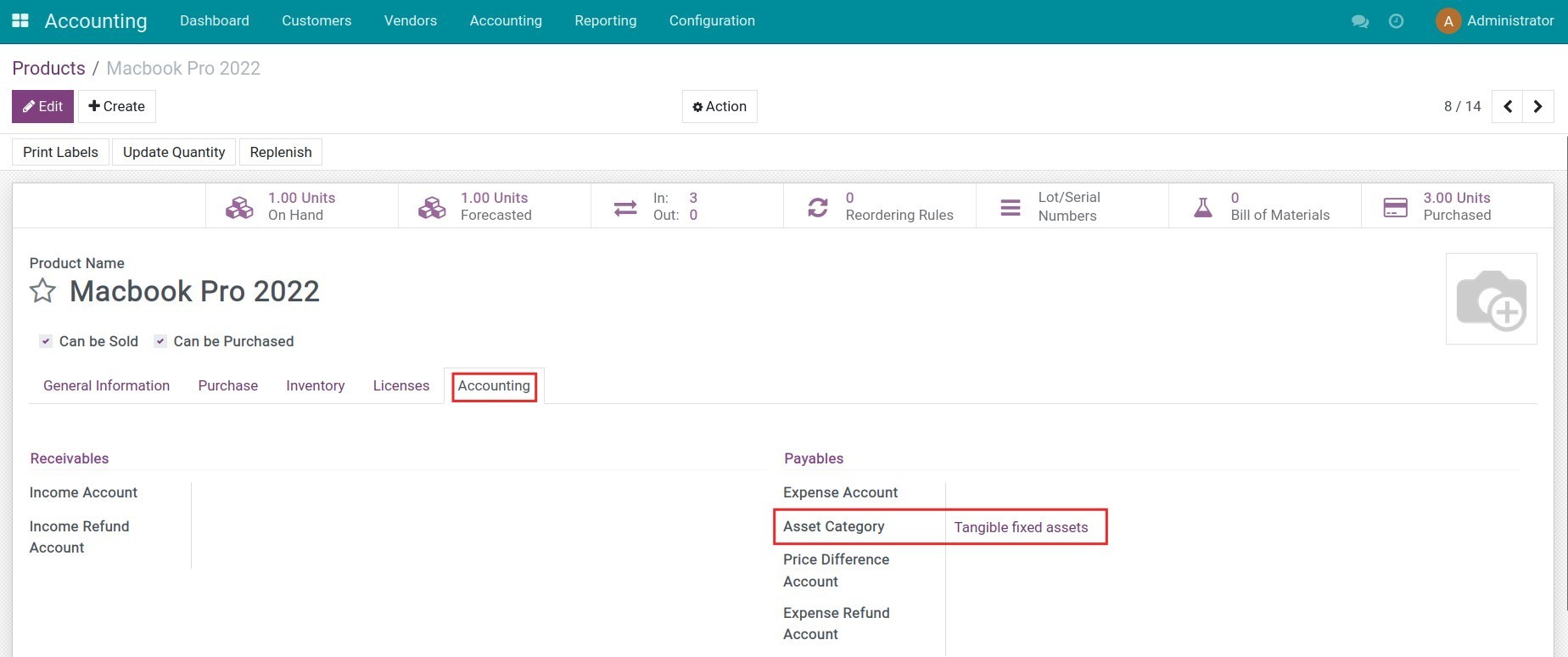The image size is (1568, 657).
Task: Click Update Quantity button
Action: click(x=174, y=153)
